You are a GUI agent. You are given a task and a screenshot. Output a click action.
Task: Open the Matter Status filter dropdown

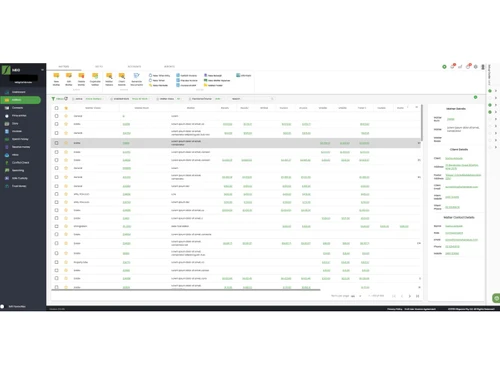tap(169, 99)
